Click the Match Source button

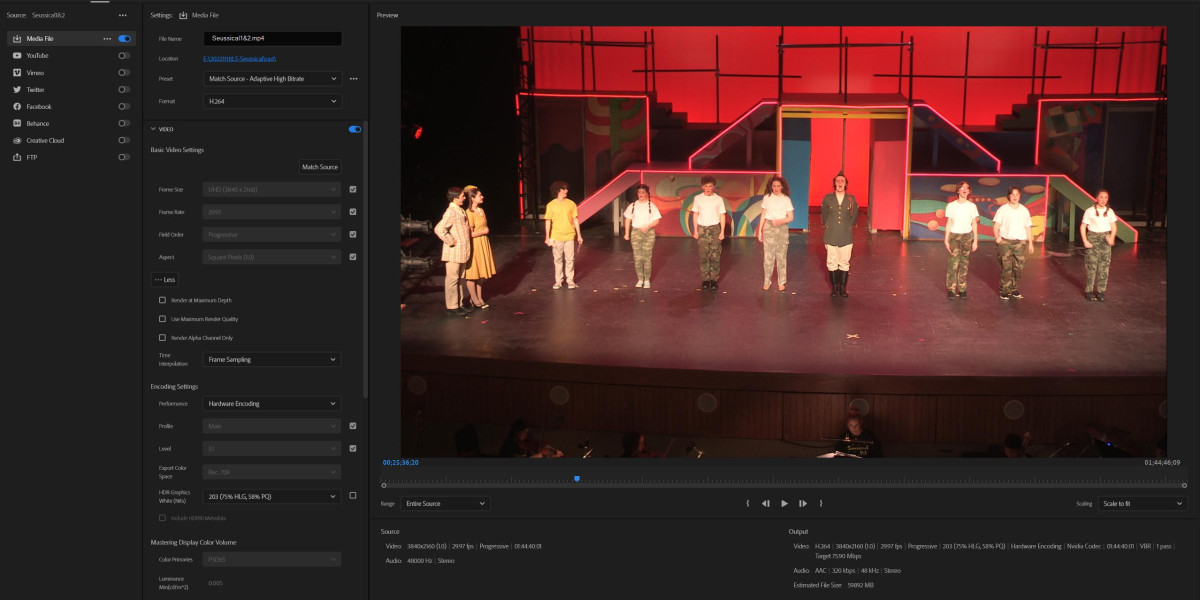tap(320, 167)
